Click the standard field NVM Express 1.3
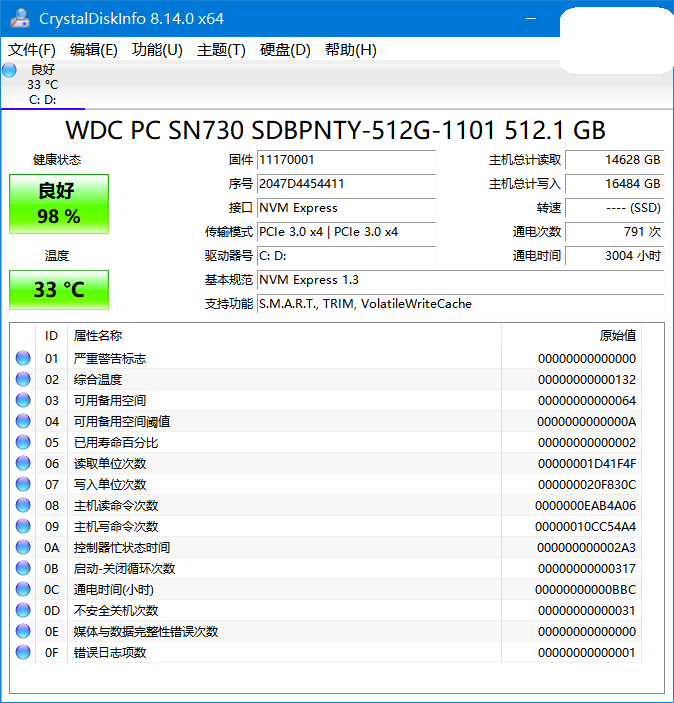 click(461, 280)
